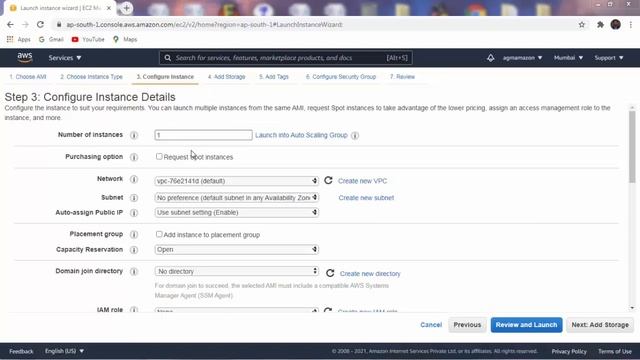Click info icon next to Network

(x=134, y=179)
